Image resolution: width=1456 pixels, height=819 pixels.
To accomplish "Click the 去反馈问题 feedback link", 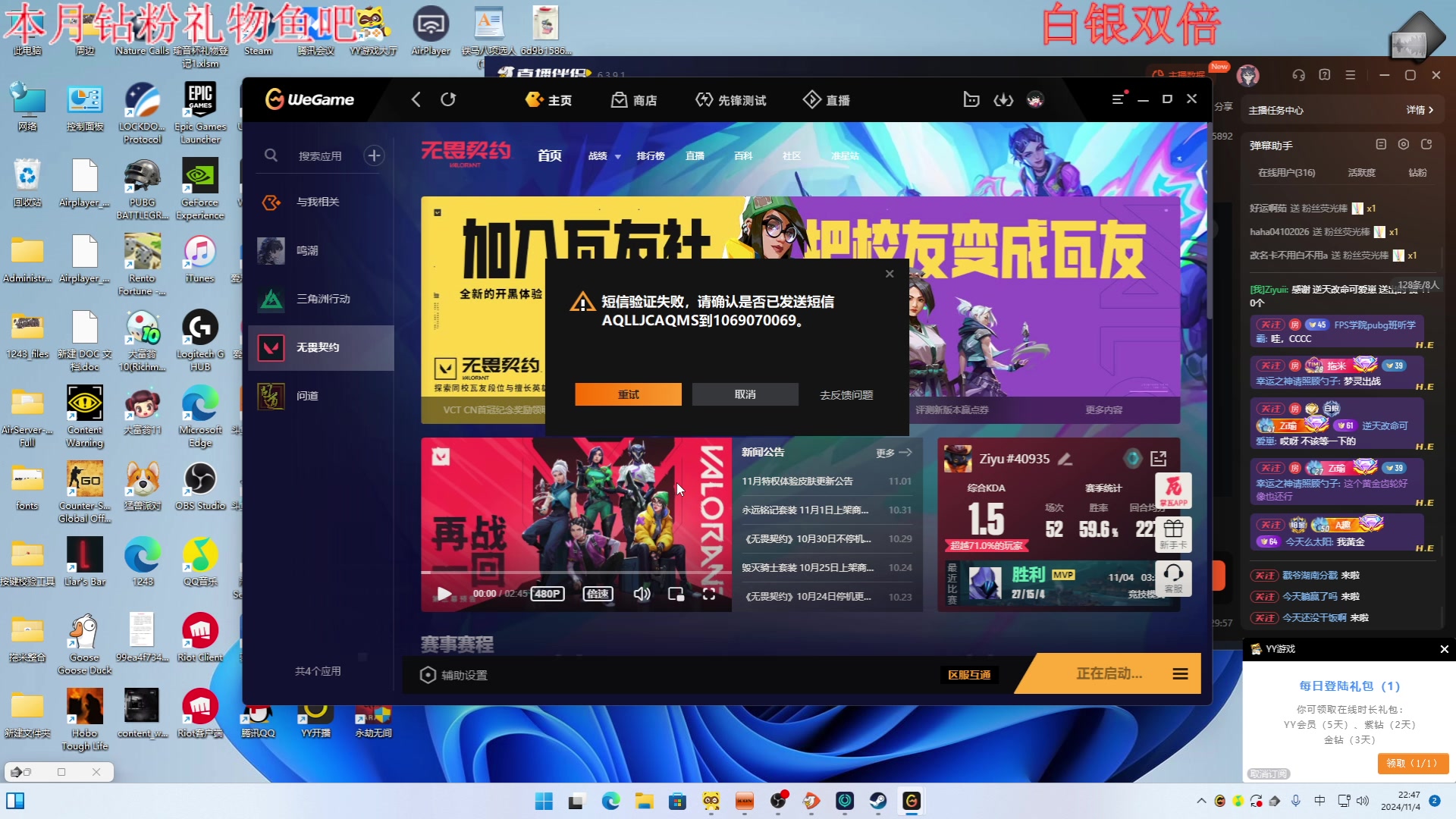I will [846, 395].
